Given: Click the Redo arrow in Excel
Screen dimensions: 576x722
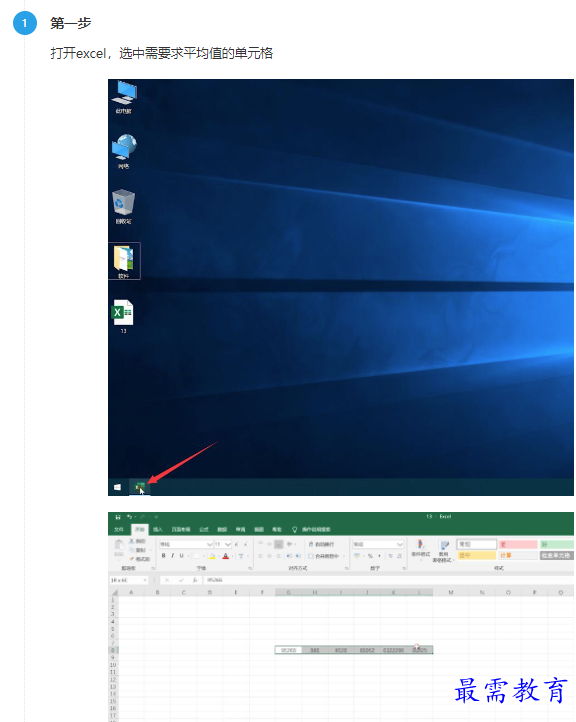Looking at the screenshot, I should coord(142,517).
